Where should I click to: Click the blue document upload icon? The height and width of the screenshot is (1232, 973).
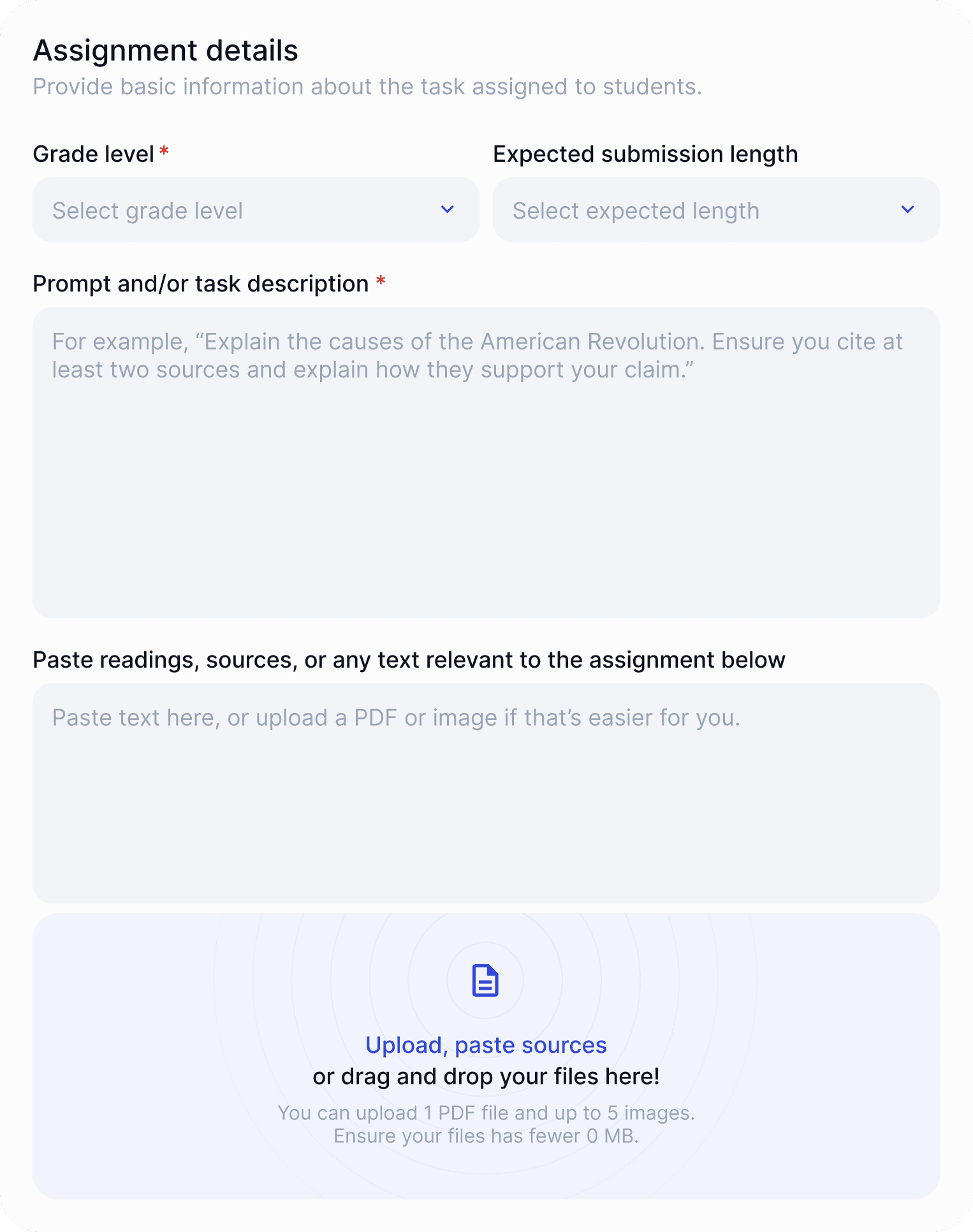[x=486, y=982]
